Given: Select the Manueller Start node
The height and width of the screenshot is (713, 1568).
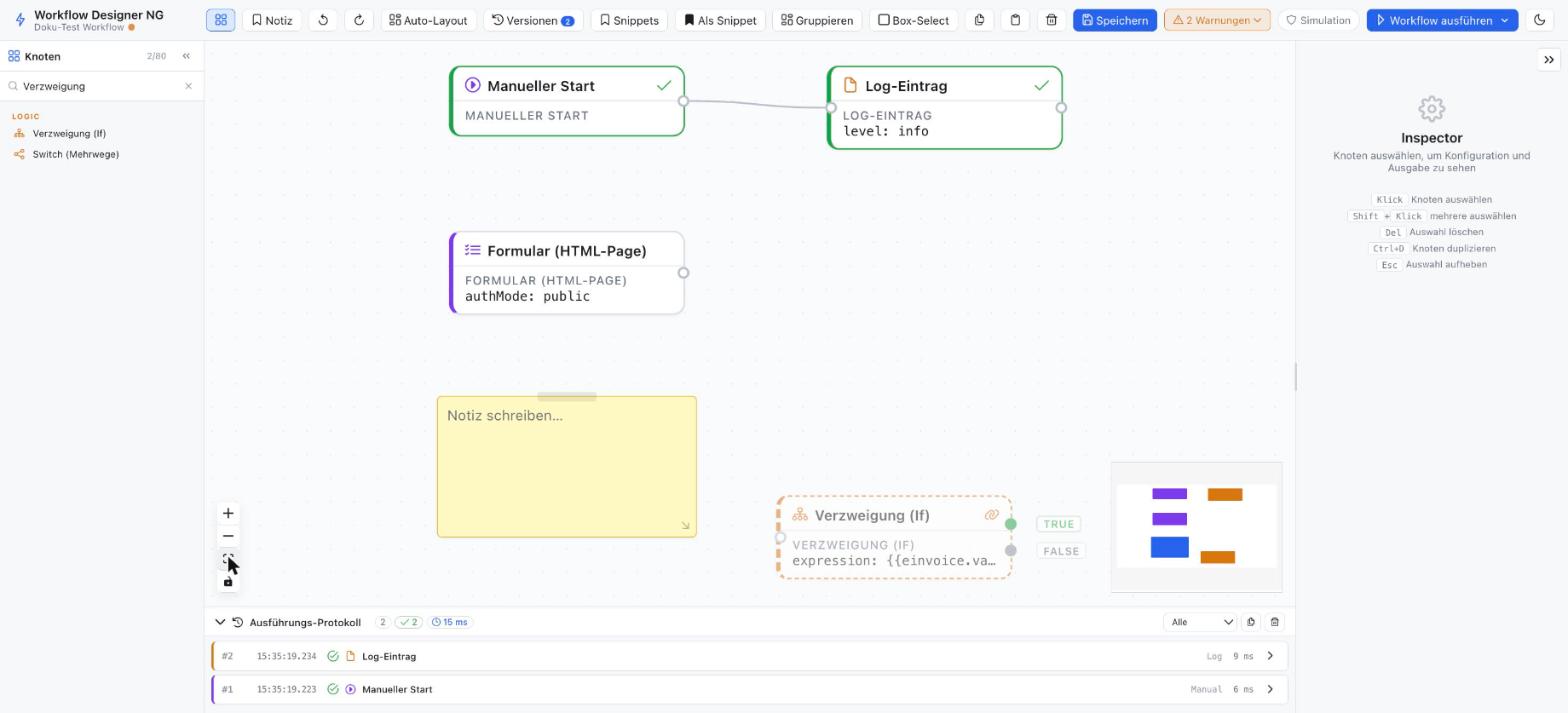Looking at the screenshot, I should [567, 101].
